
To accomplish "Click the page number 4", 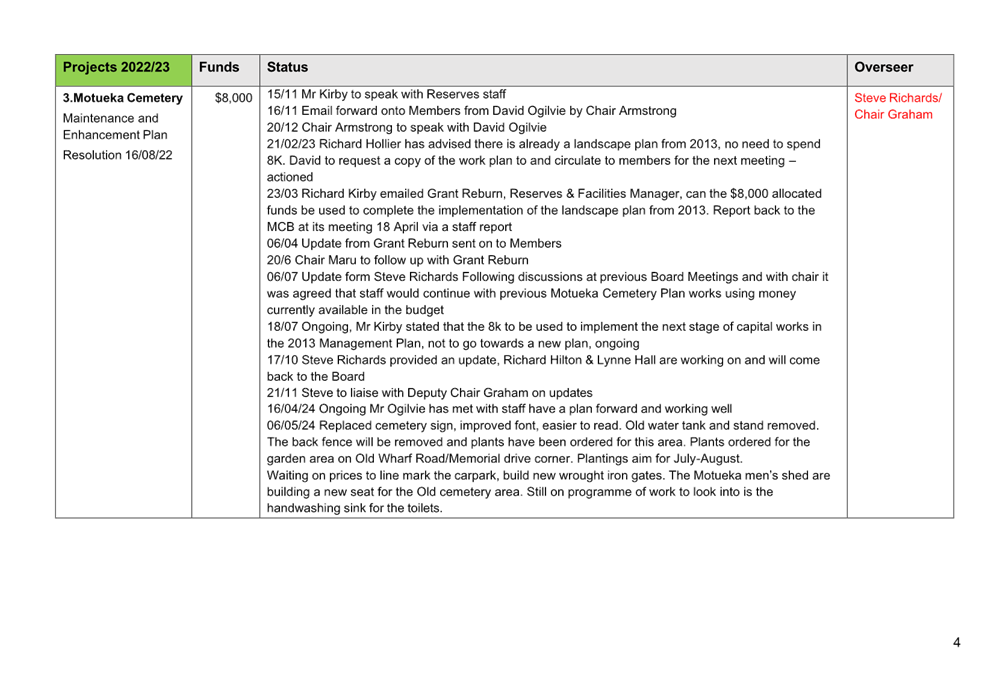I will click(957, 642).
